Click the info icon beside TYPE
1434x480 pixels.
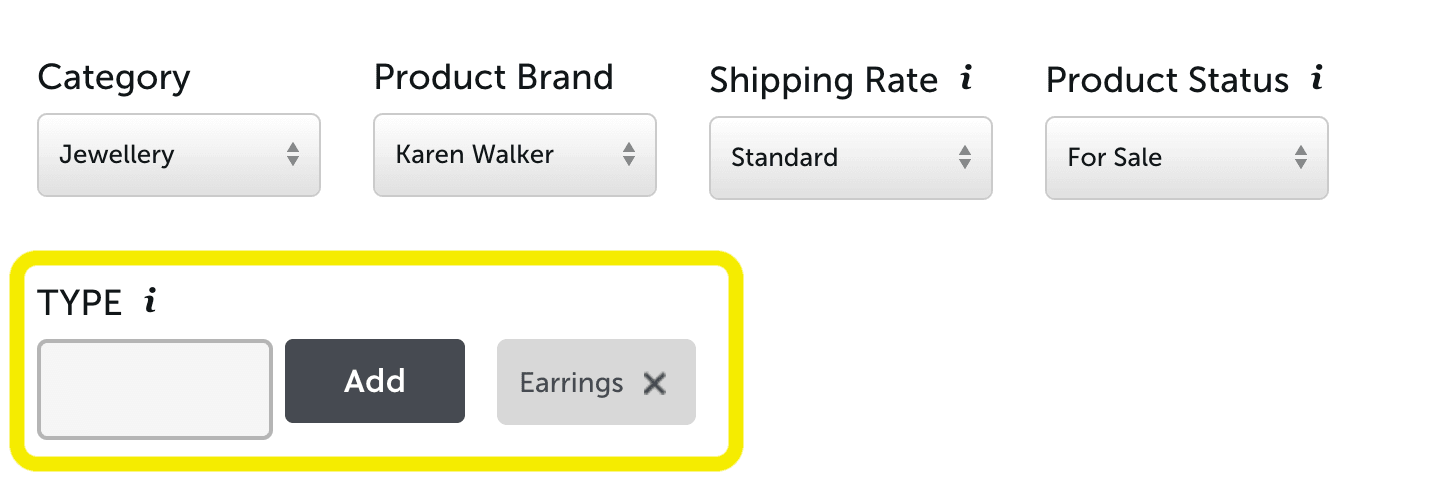point(150,301)
